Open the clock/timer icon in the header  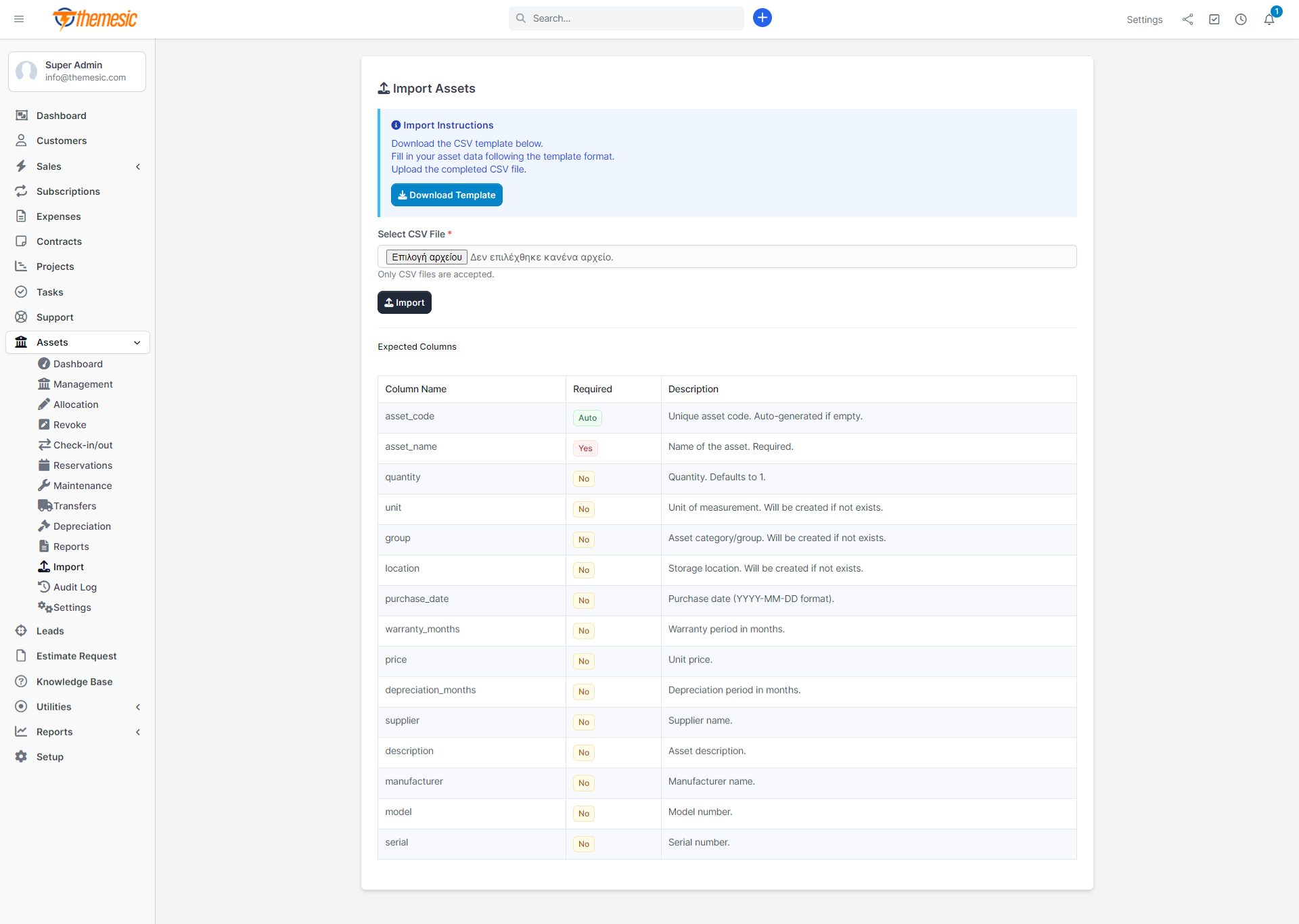click(x=1241, y=20)
